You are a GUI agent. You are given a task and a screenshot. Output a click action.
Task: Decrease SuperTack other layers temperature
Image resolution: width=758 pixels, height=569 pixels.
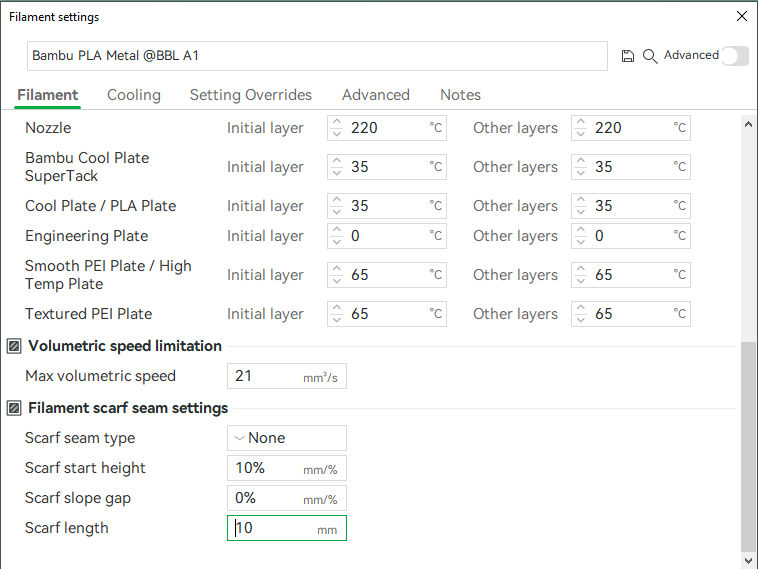[581, 173]
